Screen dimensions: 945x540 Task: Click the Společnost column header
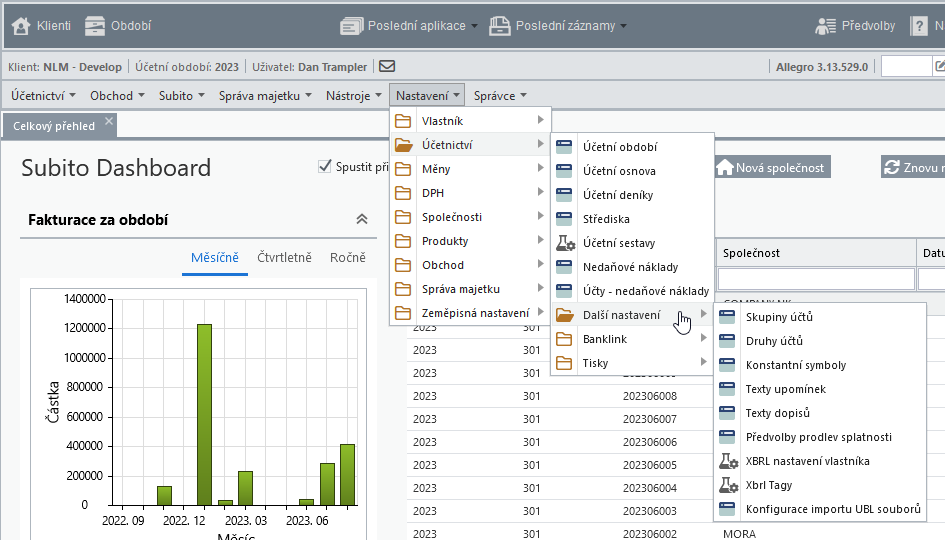[816, 253]
